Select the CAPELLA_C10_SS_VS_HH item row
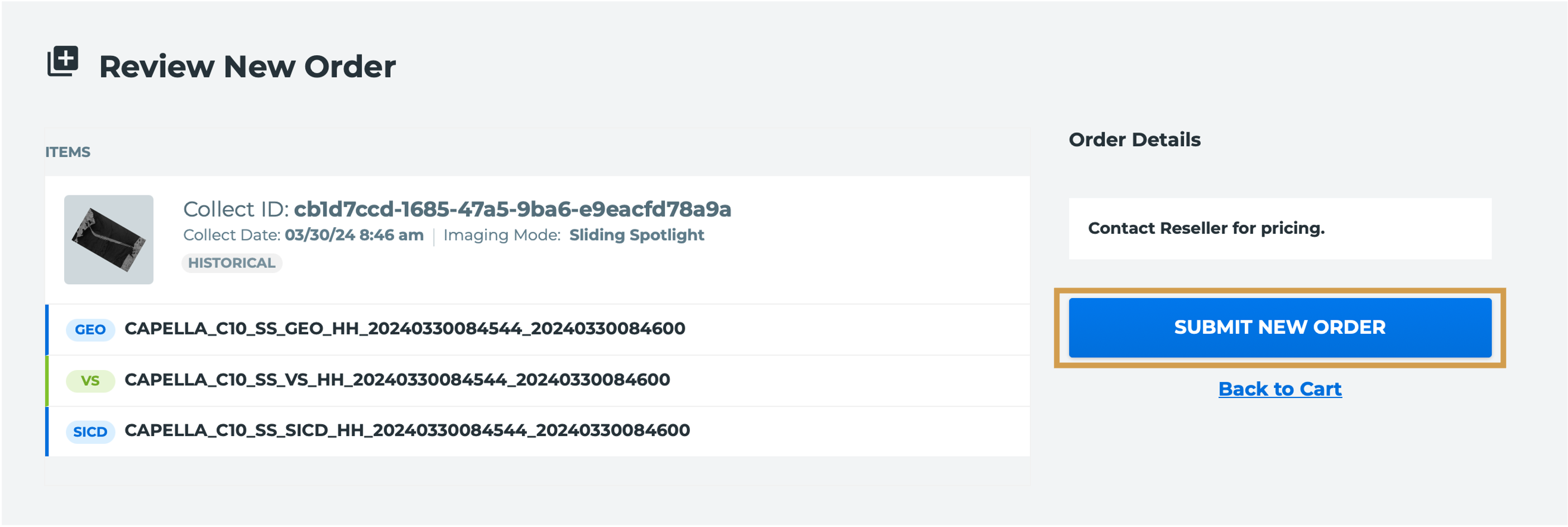This screenshot has height=527, width=1568. pyautogui.click(x=538, y=381)
